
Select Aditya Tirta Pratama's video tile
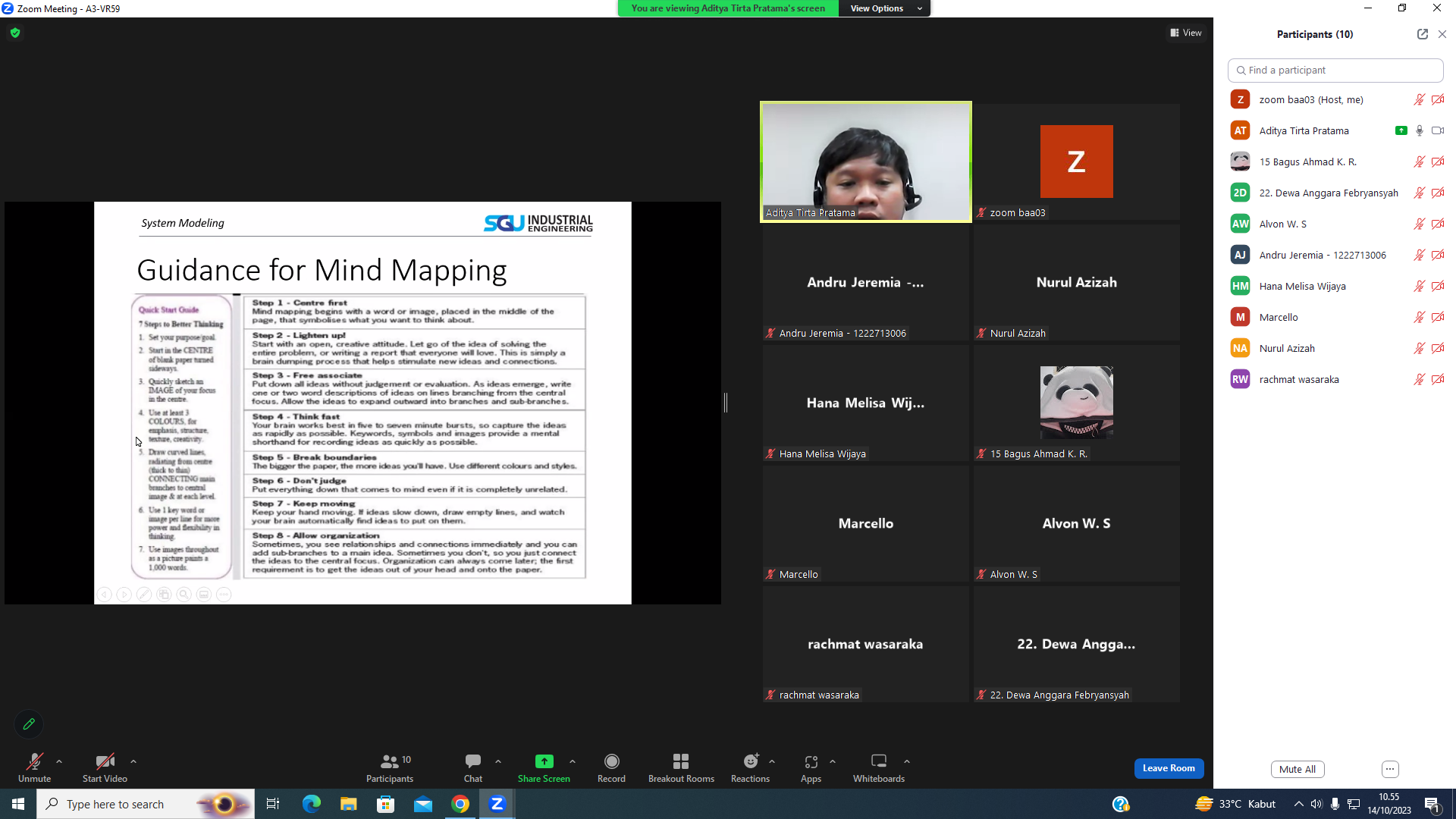click(866, 162)
